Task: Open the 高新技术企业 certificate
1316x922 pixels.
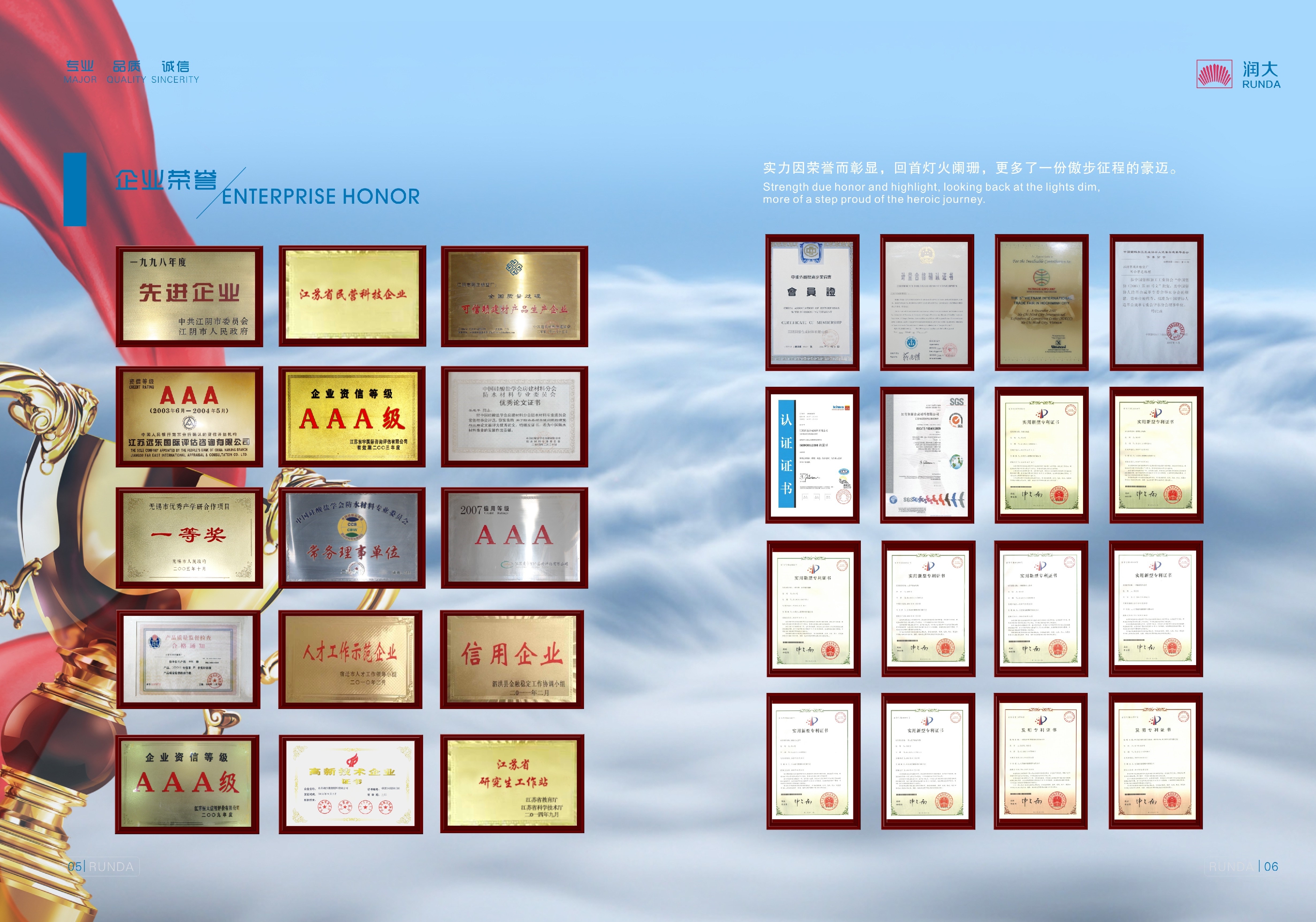Action: 351,784
